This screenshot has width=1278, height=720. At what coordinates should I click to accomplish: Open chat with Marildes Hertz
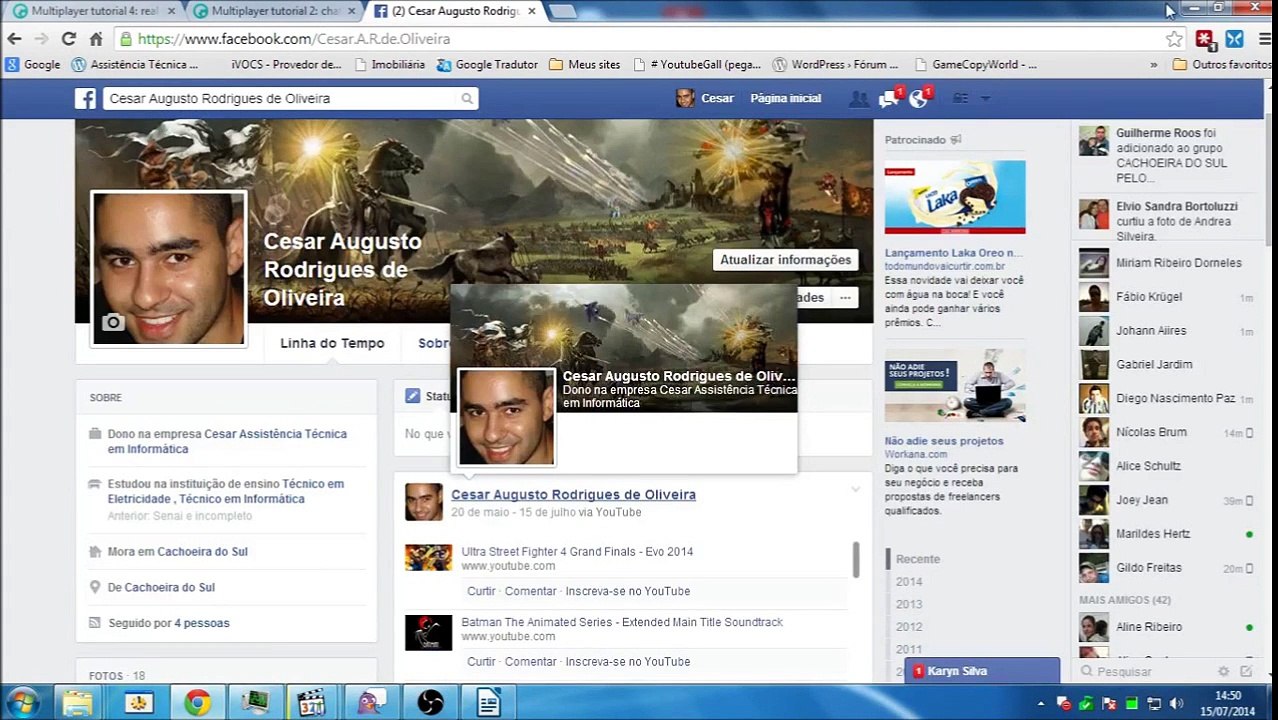click(x=1165, y=534)
